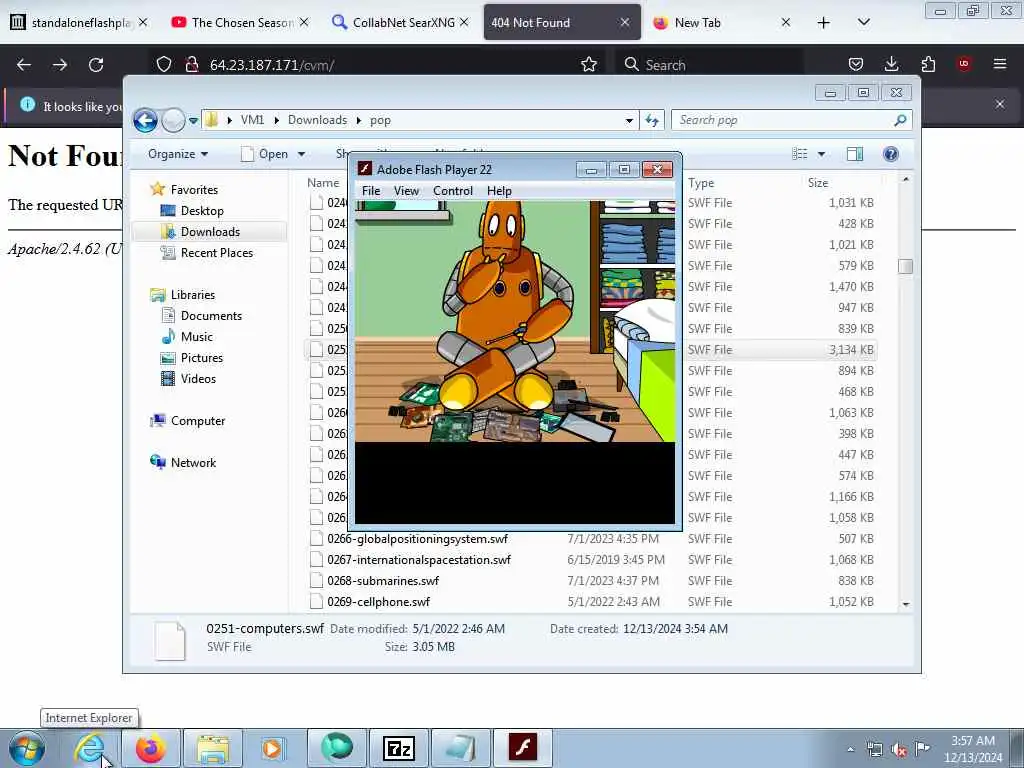Open the Control menu in Flash Player
Screen dimensions: 1024x768
point(453,191)
